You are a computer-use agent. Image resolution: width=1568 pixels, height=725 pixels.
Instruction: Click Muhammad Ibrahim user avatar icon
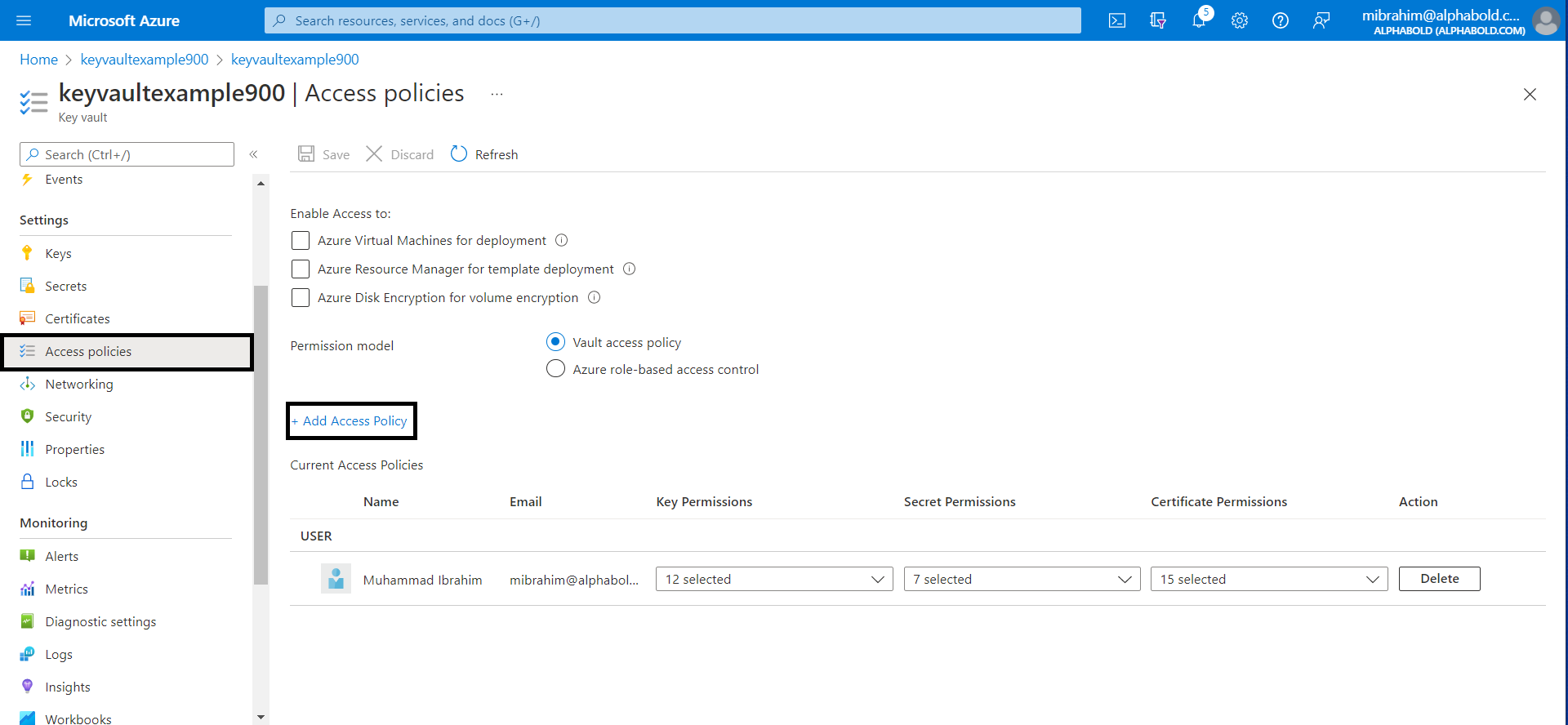(x=336, y=579)
